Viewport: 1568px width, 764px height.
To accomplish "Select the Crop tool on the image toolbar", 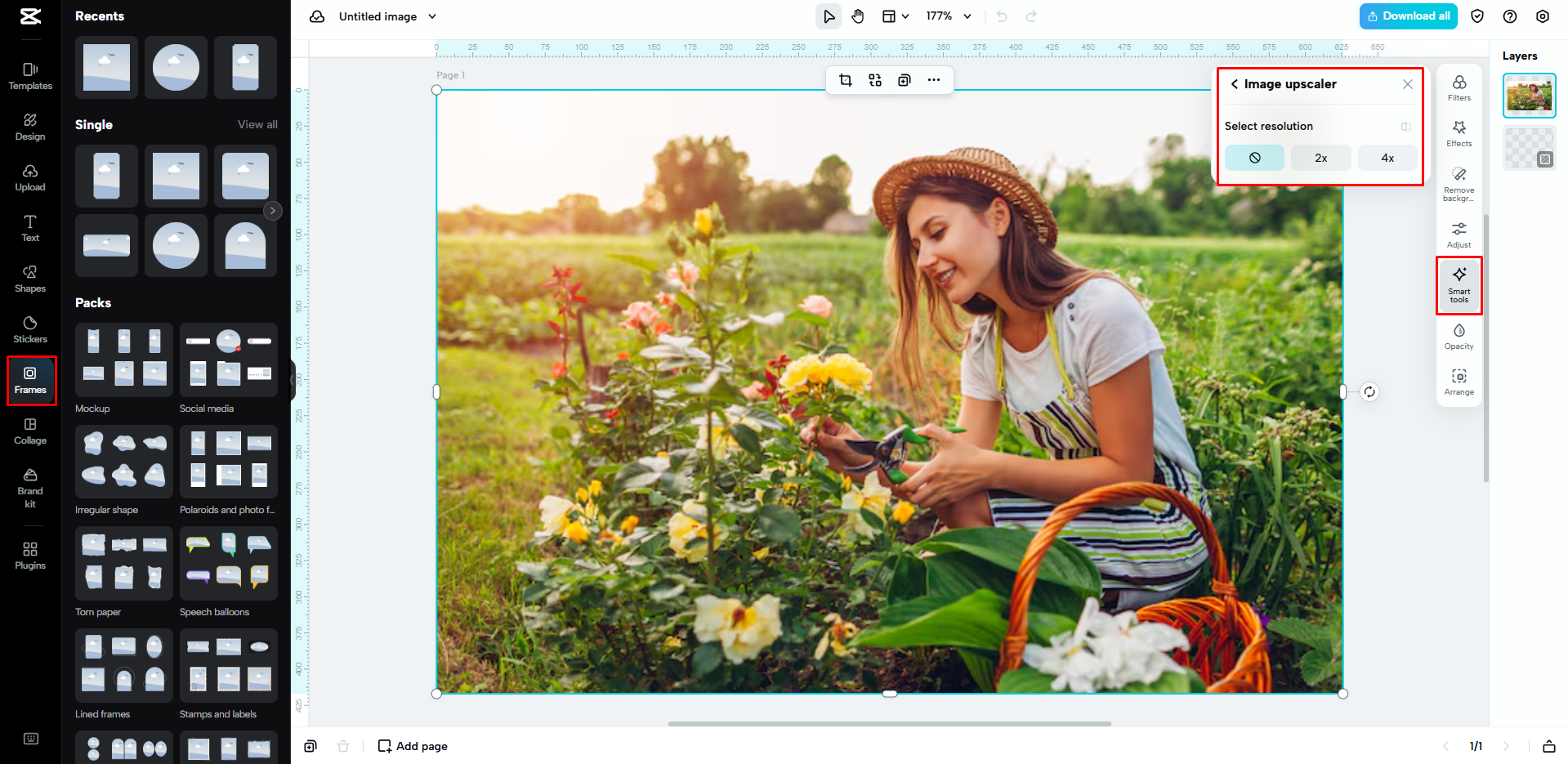I will pos(846,80).
